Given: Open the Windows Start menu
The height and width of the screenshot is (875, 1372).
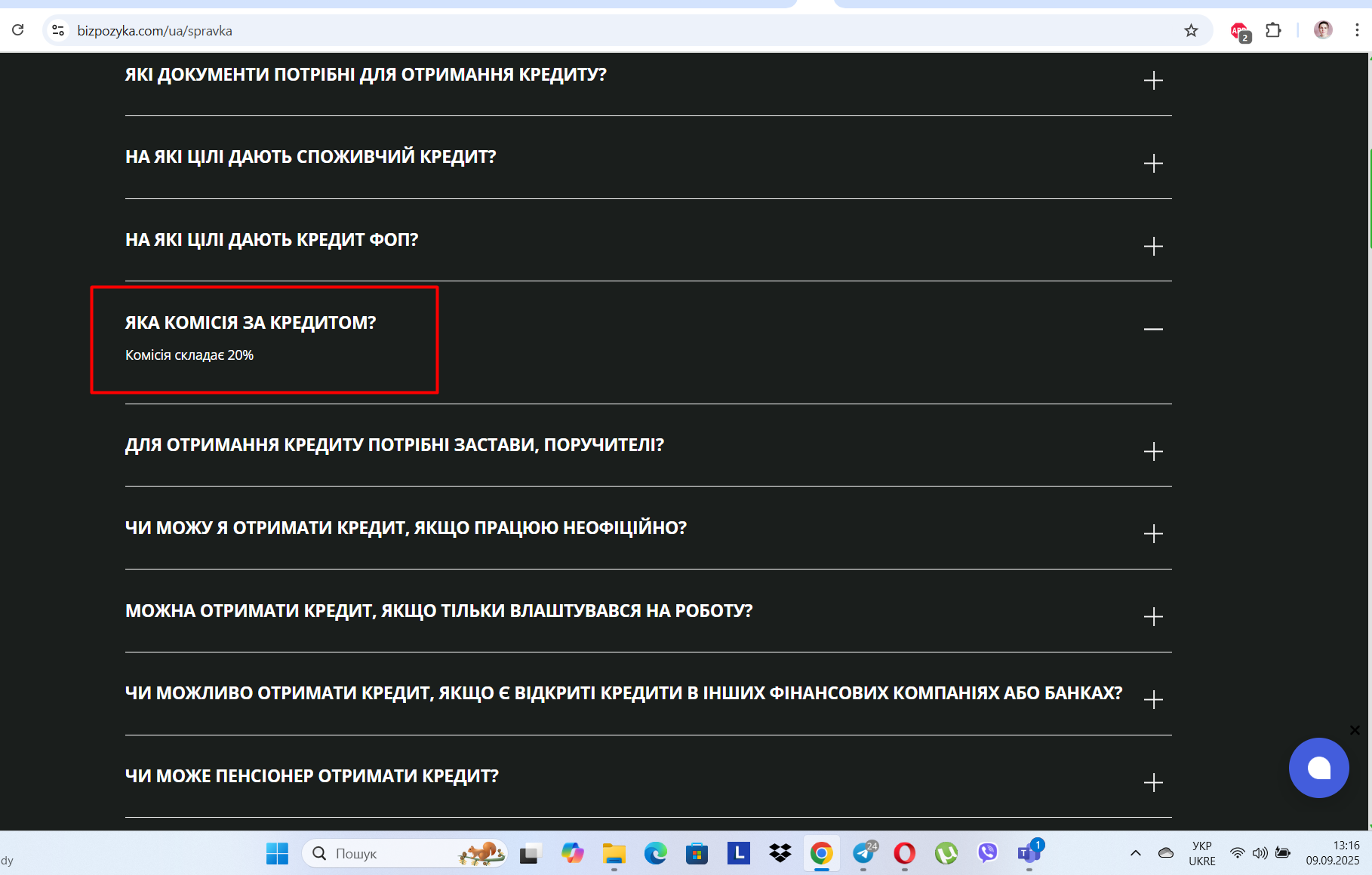Looking at the screenshot, I should 277,854.
